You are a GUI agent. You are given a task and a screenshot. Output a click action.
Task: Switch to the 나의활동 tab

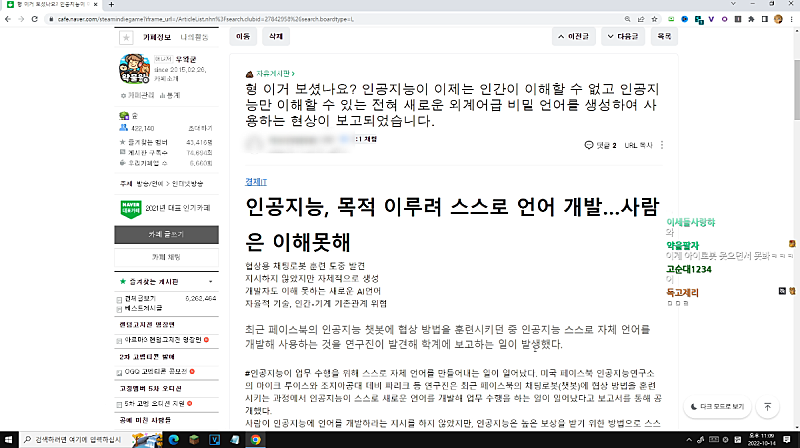point(194,37)
